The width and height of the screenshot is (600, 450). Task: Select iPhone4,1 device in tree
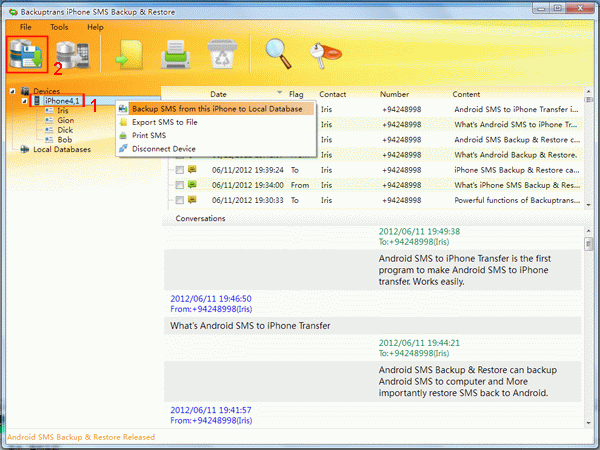coord(62,101)
